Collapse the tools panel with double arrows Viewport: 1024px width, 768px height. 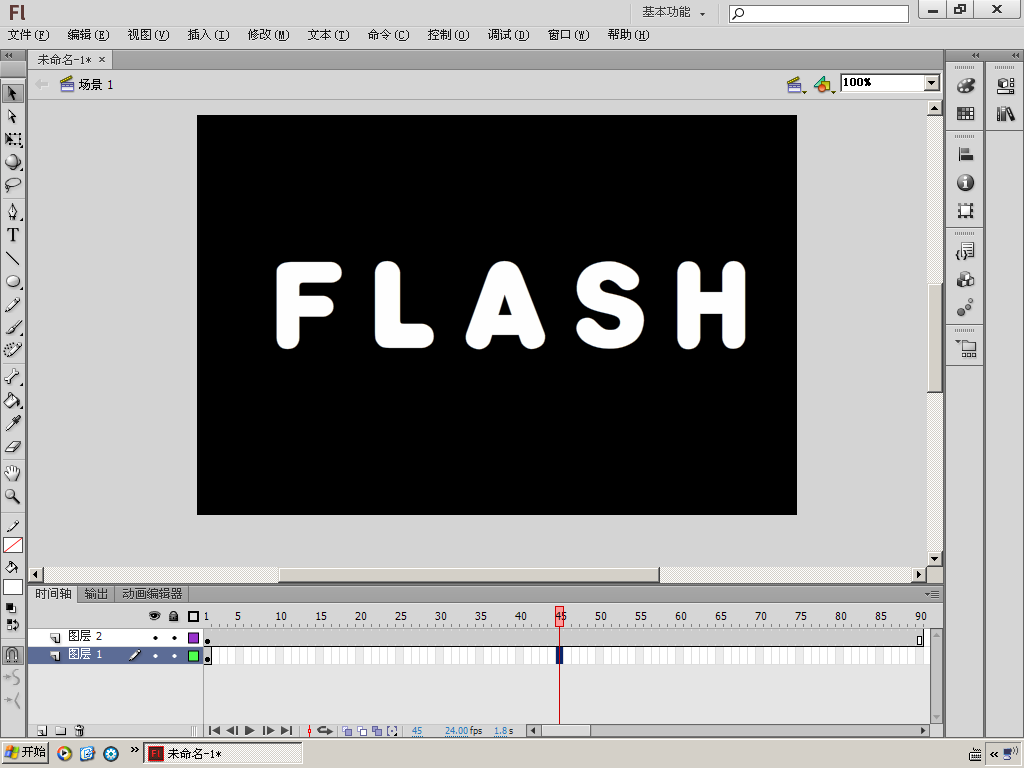9,56
